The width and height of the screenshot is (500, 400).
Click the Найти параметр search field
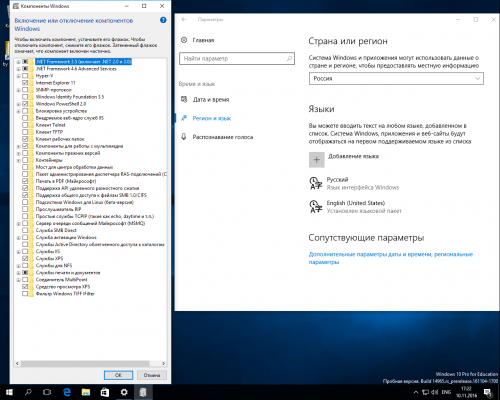237,58
